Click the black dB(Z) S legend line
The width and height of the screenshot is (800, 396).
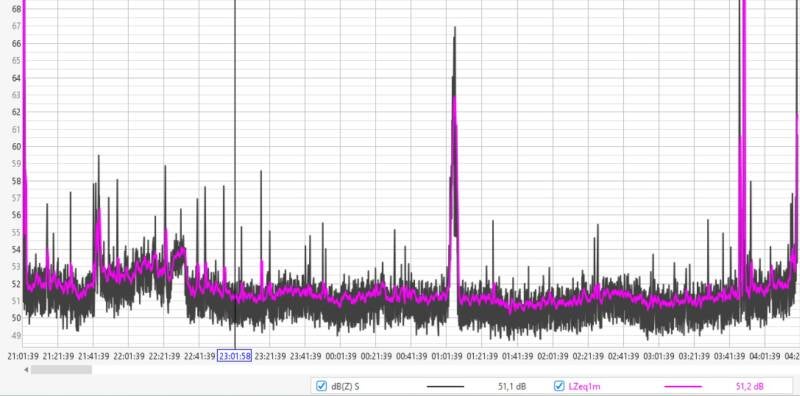445,386
